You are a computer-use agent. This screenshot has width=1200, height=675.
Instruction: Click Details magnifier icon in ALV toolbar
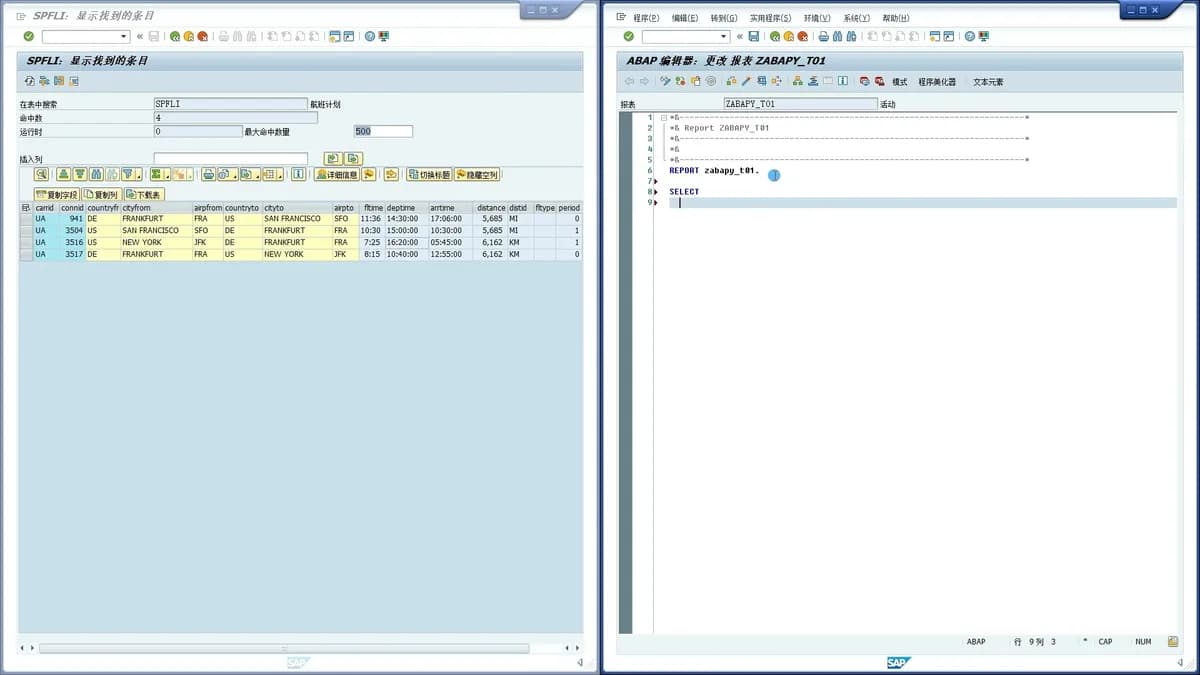tap(41, 174)
